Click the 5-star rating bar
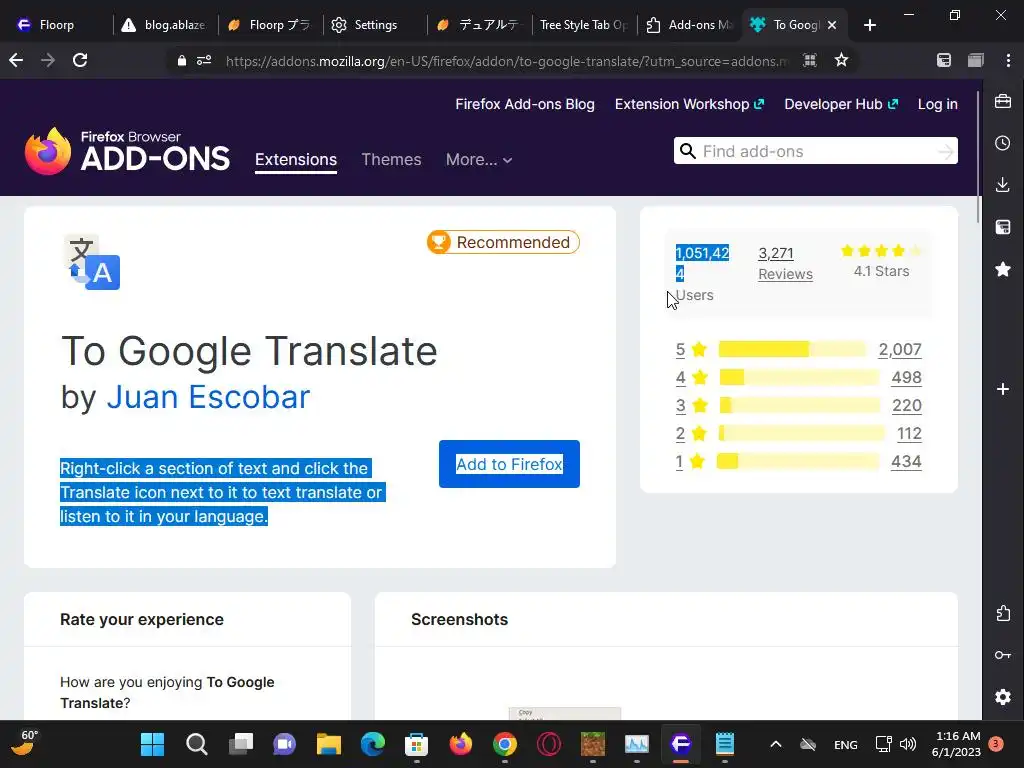The height and width of the screenshot is (768, 1024). point(792,349)
